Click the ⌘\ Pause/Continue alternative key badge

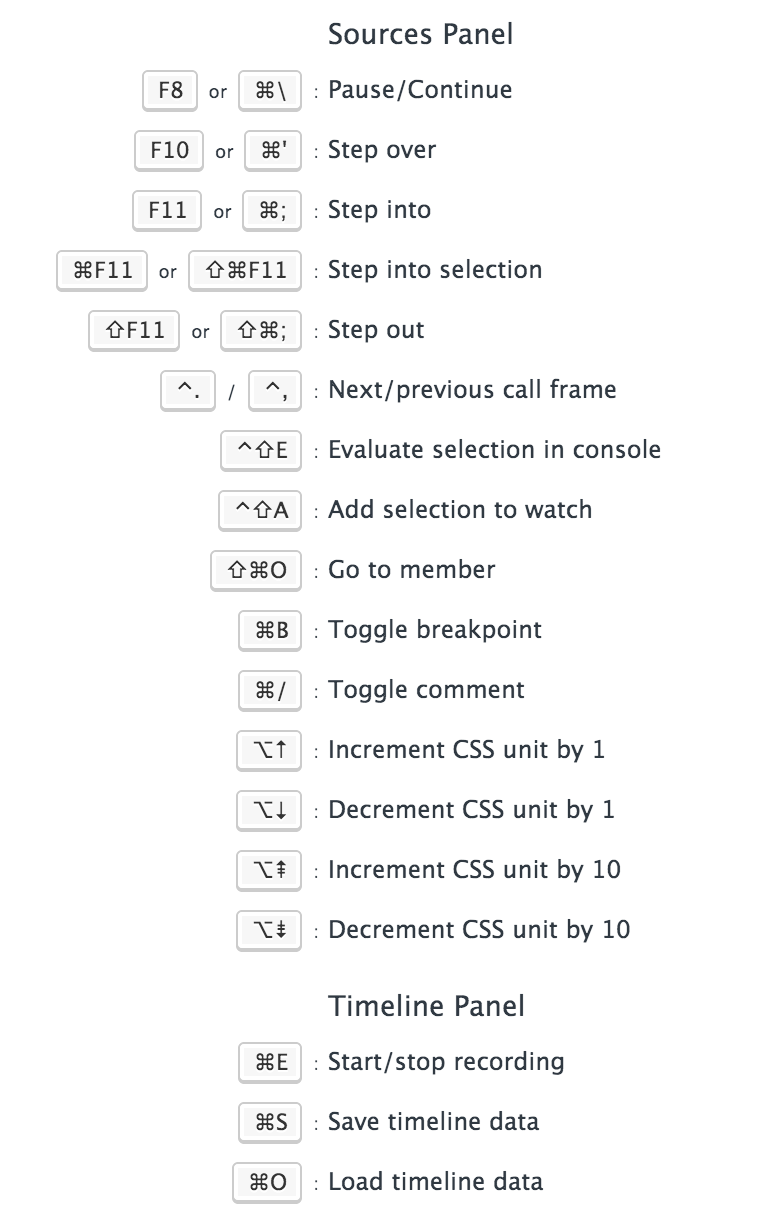tap(271, 90)
